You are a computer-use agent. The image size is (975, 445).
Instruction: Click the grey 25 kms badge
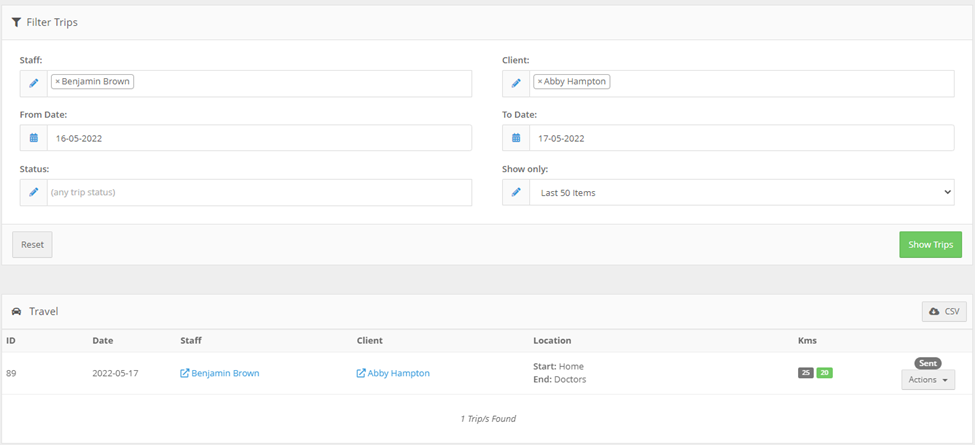tap(806, 373)
